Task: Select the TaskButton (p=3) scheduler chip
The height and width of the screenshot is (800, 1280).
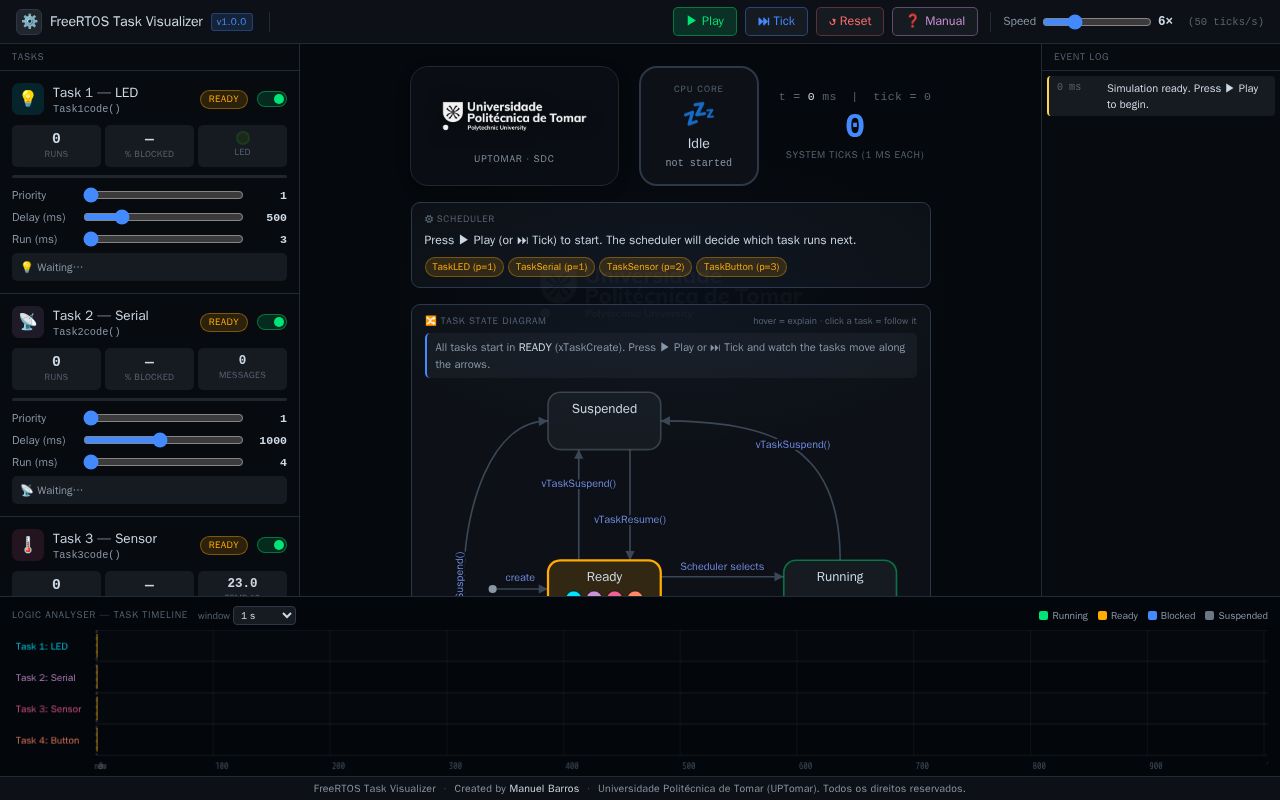Action: pyautogui.click(x=741, y=267)
